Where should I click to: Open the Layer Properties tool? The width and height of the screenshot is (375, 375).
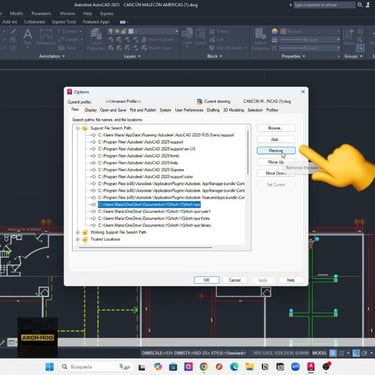coord(96,39)
